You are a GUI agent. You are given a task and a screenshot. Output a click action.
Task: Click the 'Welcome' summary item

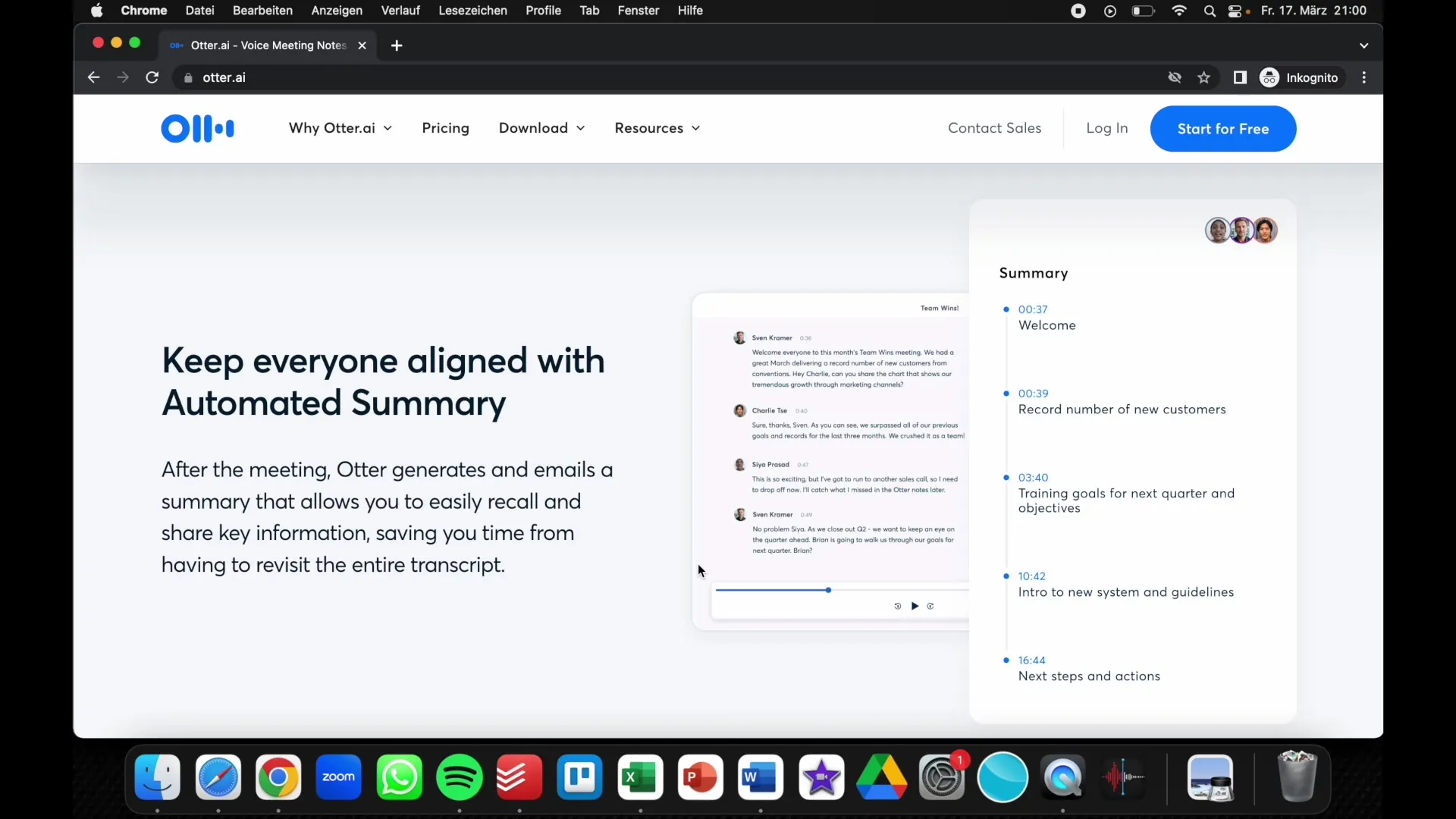[x=1046, y=325]
